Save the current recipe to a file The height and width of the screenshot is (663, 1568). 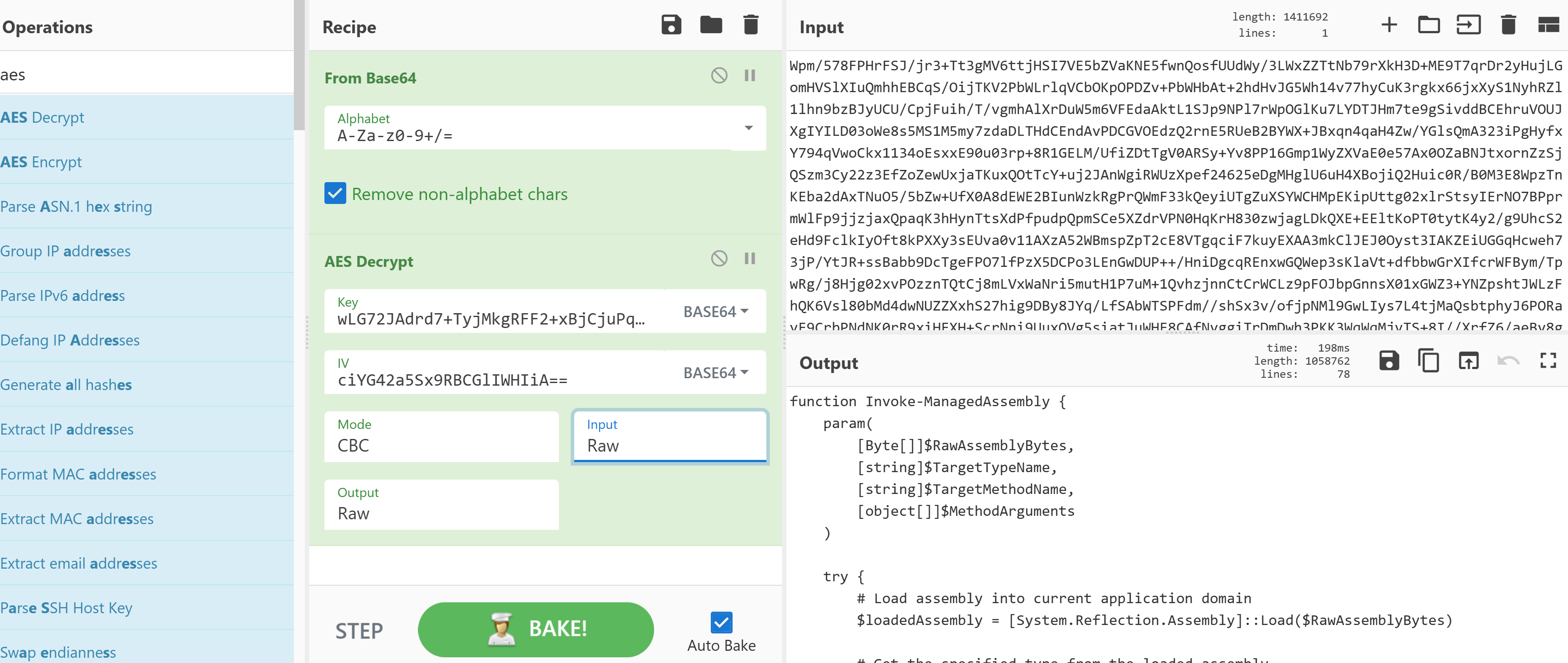pos(672,25)
